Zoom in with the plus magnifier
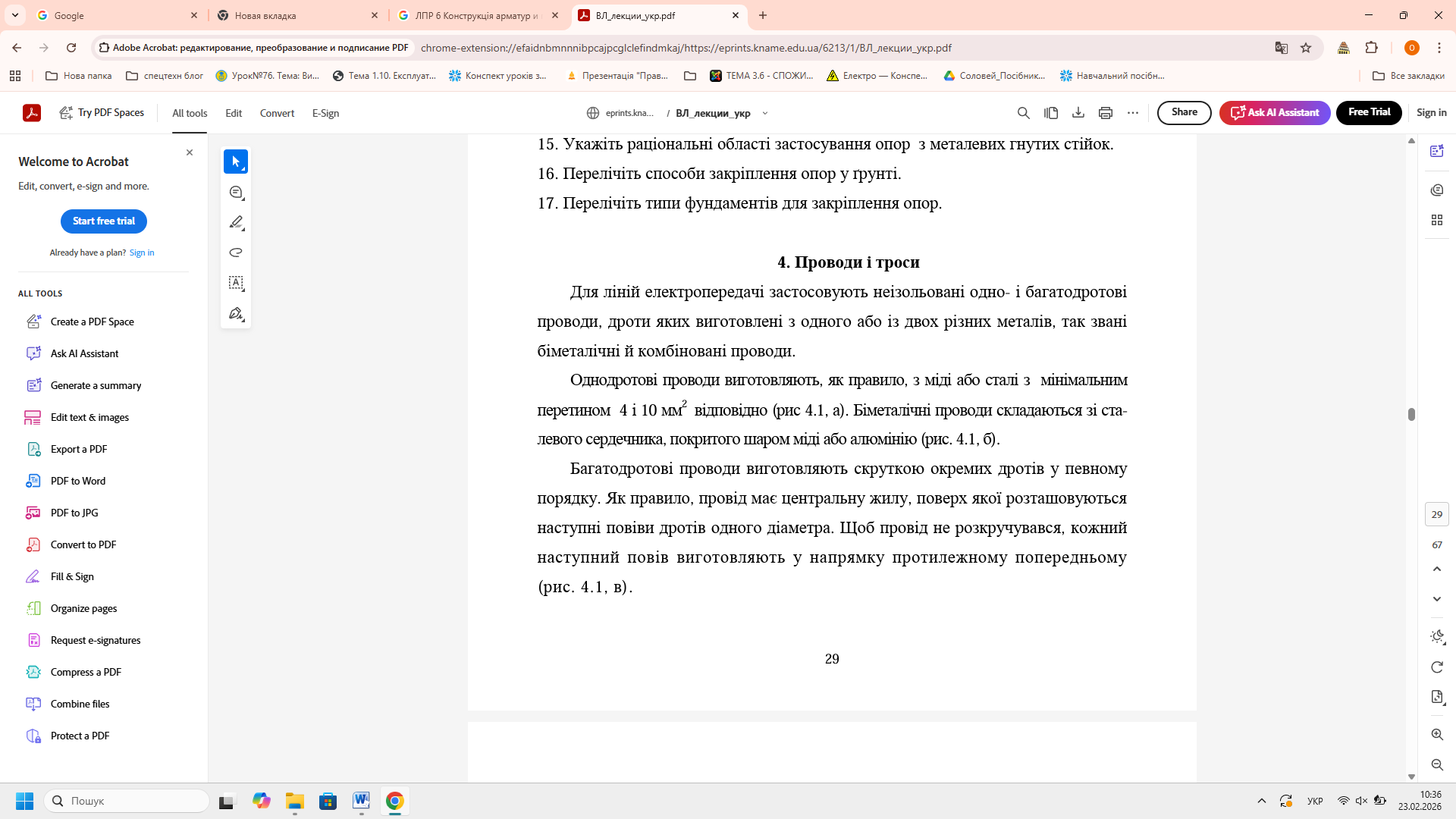Image resolution: width=1456 pixels, height=819 pixels. (x=1436, y=734)
